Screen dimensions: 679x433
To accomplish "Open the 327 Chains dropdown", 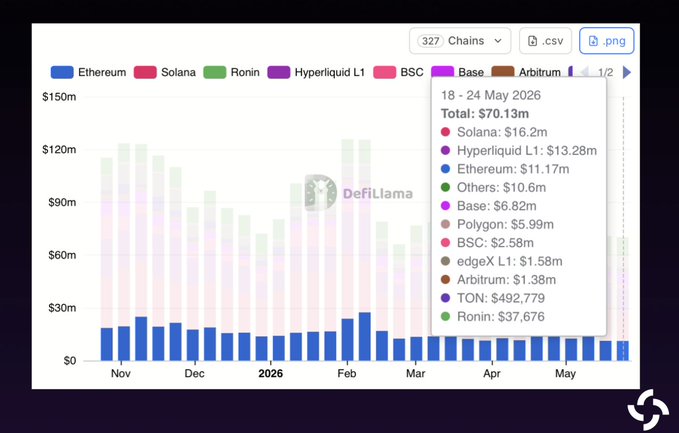I will pyautogui.click(x=460, y=41).
